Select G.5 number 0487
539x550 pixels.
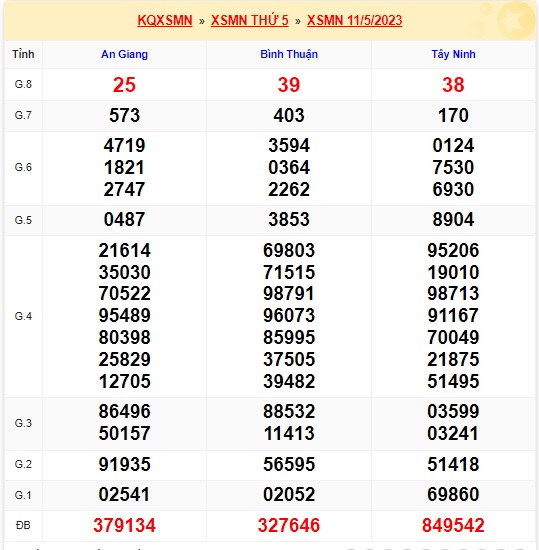click(124, 220)
